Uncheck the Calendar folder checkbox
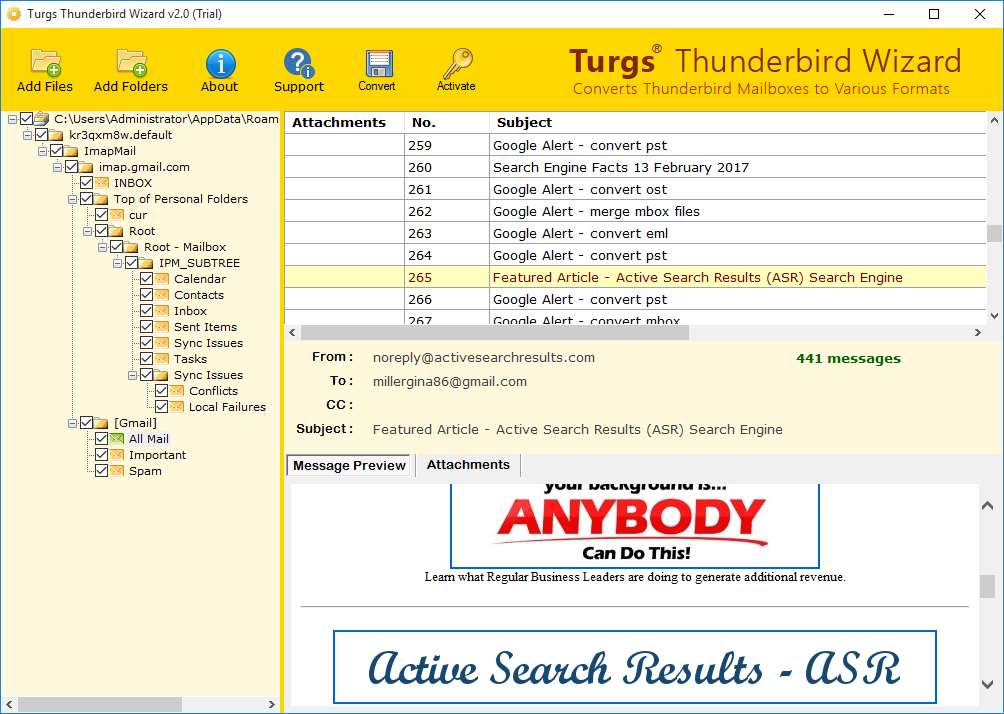 (x=147, y=279)
